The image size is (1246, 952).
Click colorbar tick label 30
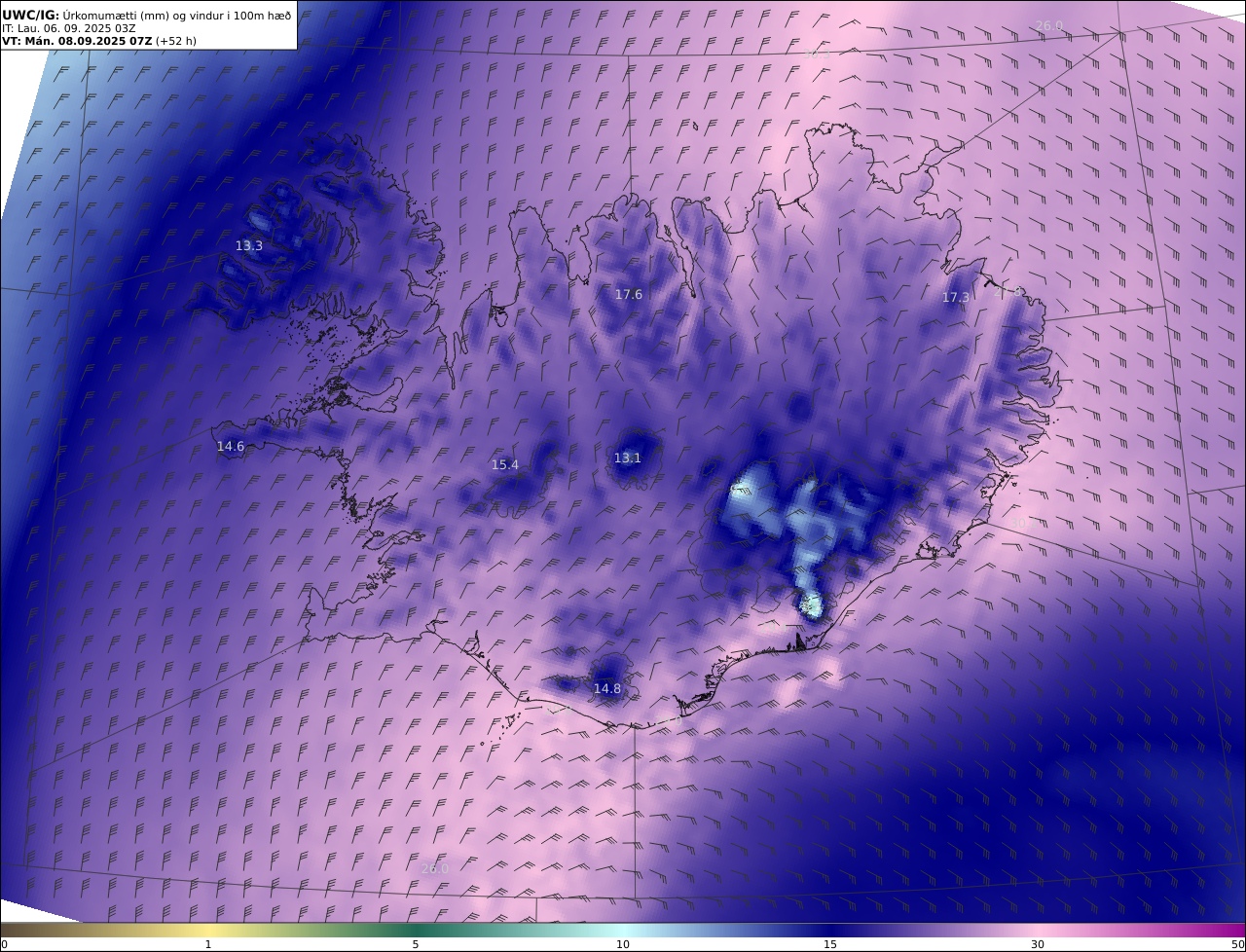pyautogui.click(x=1038, y=944)
